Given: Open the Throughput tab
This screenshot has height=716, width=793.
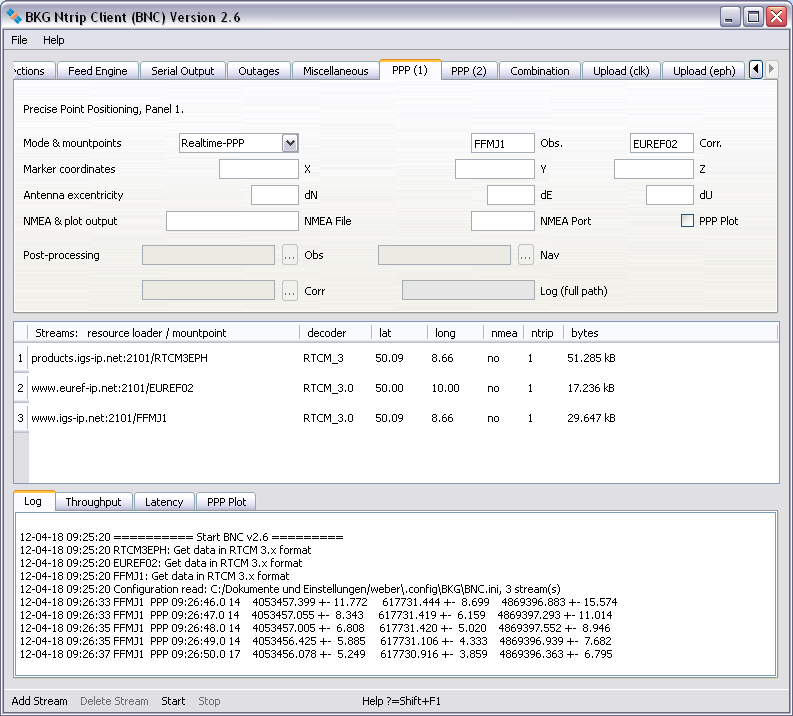Looking at the screenshot, I should (93, 502).
